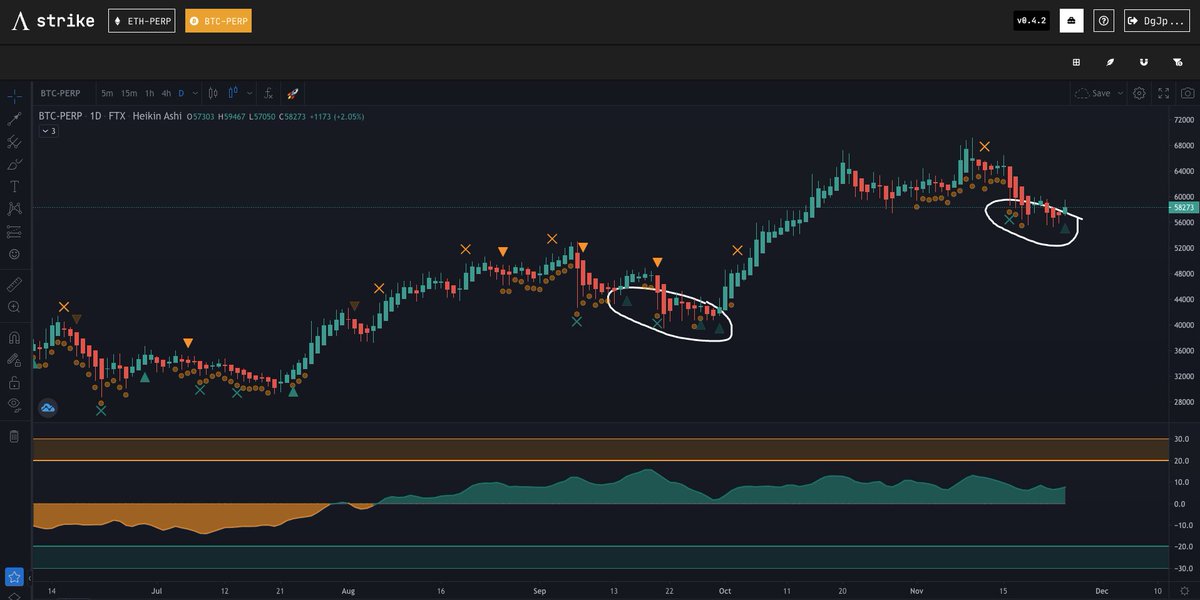1200x600 pixels.
Task: Click the magnet icon in the top bar
Action: tap(1143, 62)
